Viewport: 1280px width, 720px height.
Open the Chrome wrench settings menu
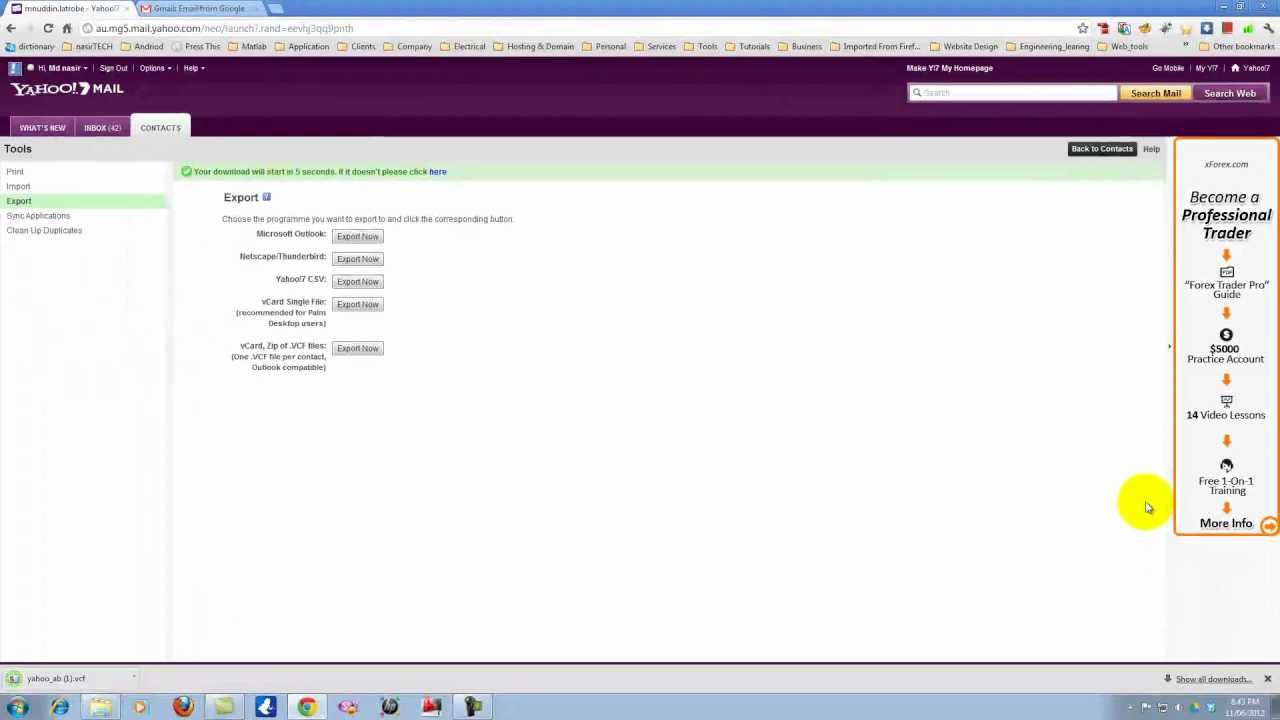coord(1268,28)
